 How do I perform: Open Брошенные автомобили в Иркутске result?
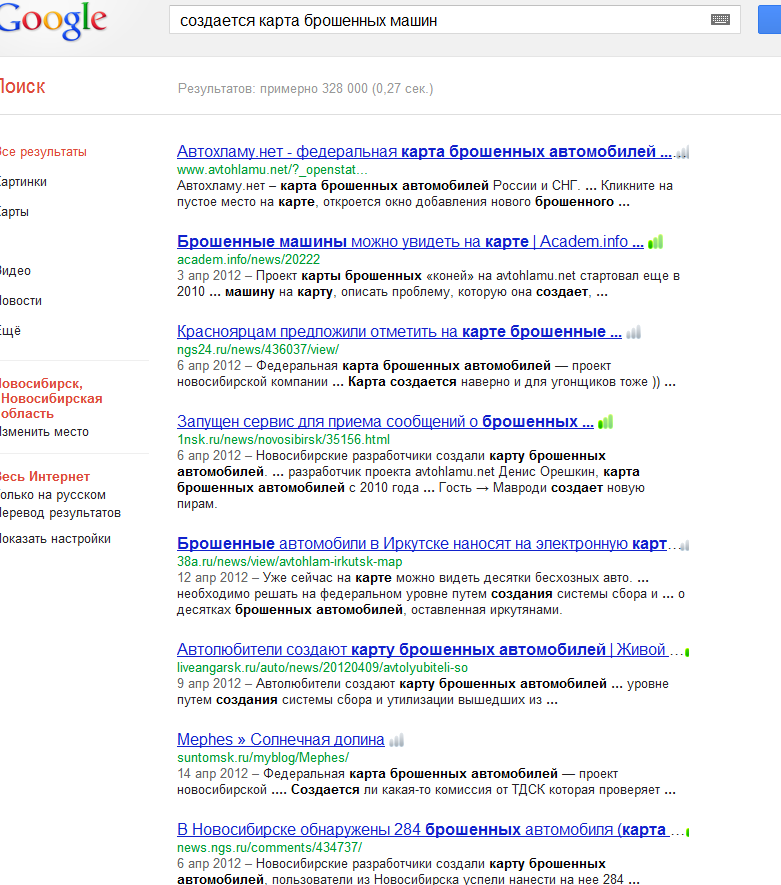pos(422,544)
